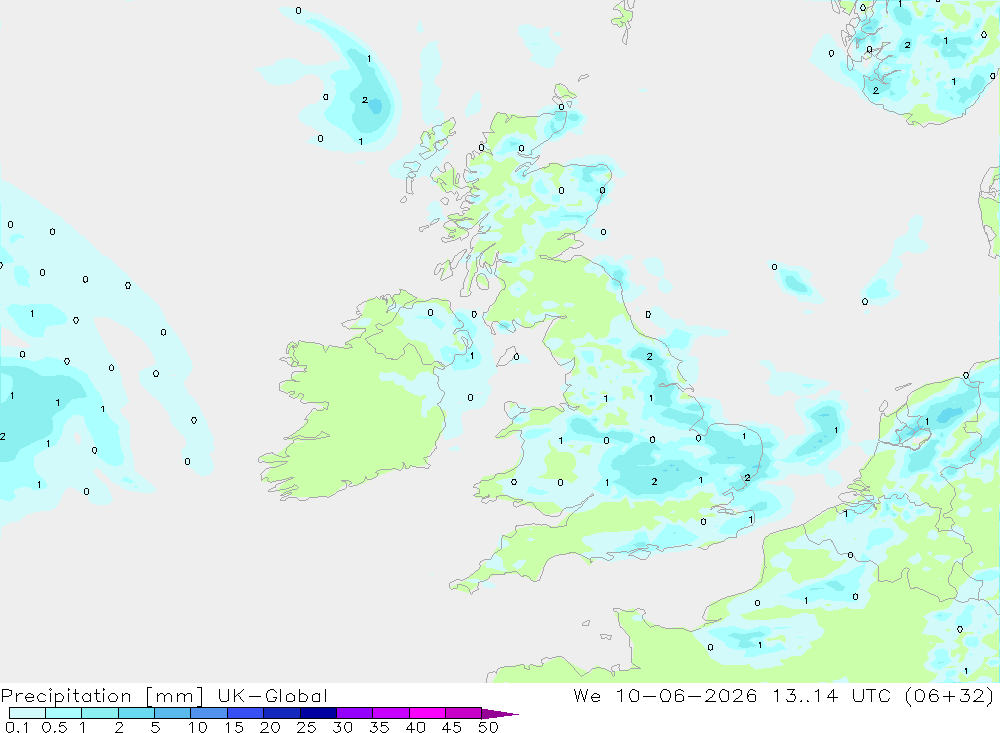
Task: Select the 5–10 mm blue legend swatch
Action: pyautogui.click(x=172, y=713)
